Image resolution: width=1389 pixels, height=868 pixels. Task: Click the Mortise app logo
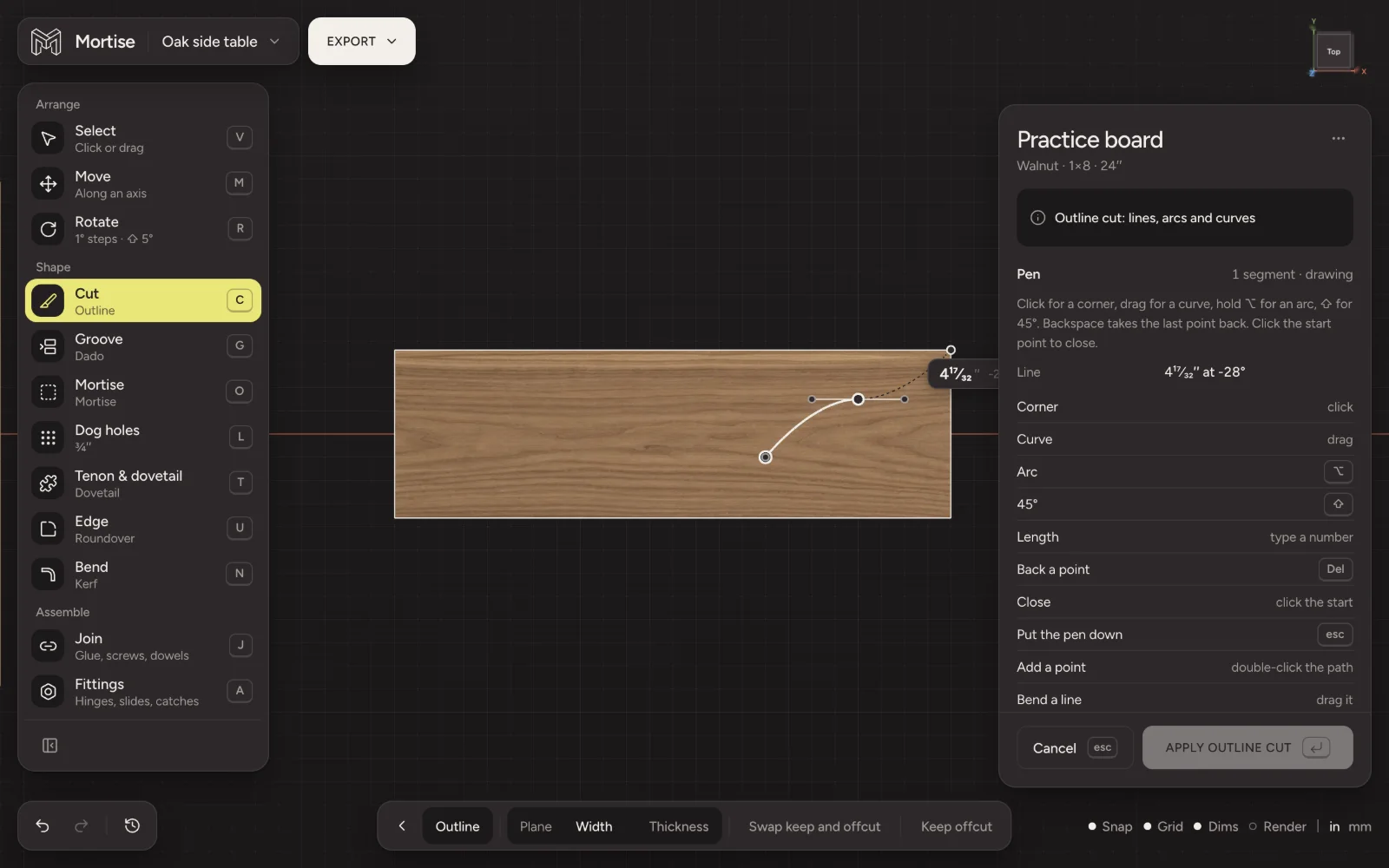click(46, 42)
